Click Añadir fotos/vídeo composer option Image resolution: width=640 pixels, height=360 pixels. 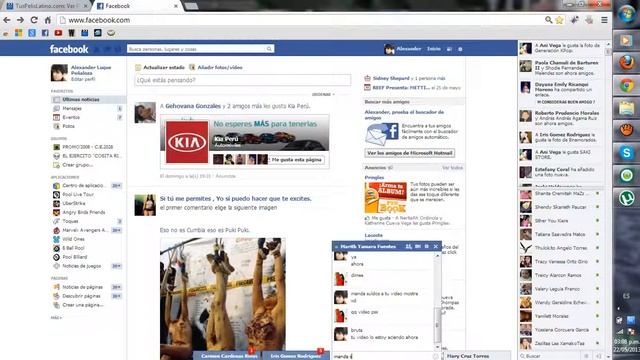tap(216, 67)
